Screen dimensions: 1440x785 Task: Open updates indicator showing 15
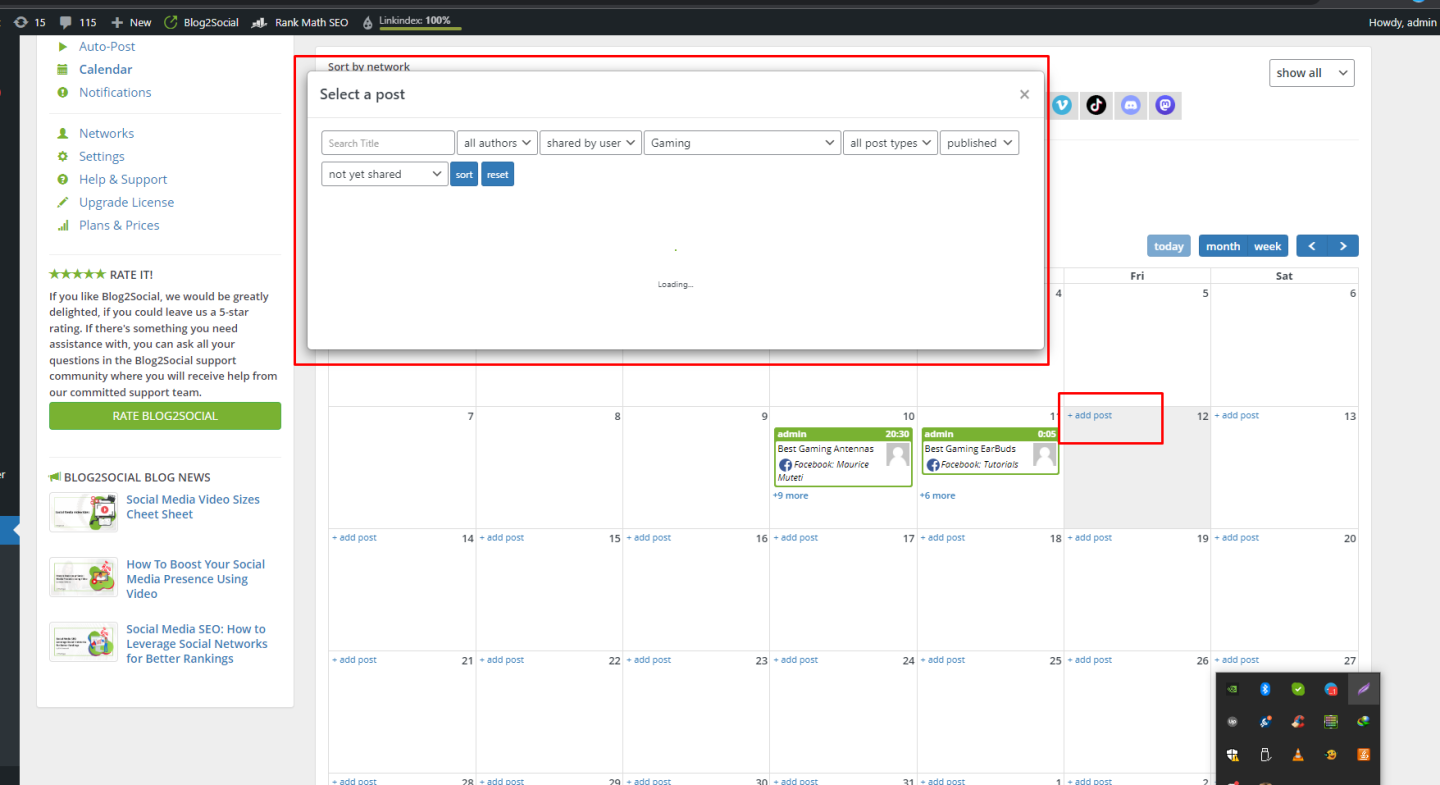click(x=30, y=22)
